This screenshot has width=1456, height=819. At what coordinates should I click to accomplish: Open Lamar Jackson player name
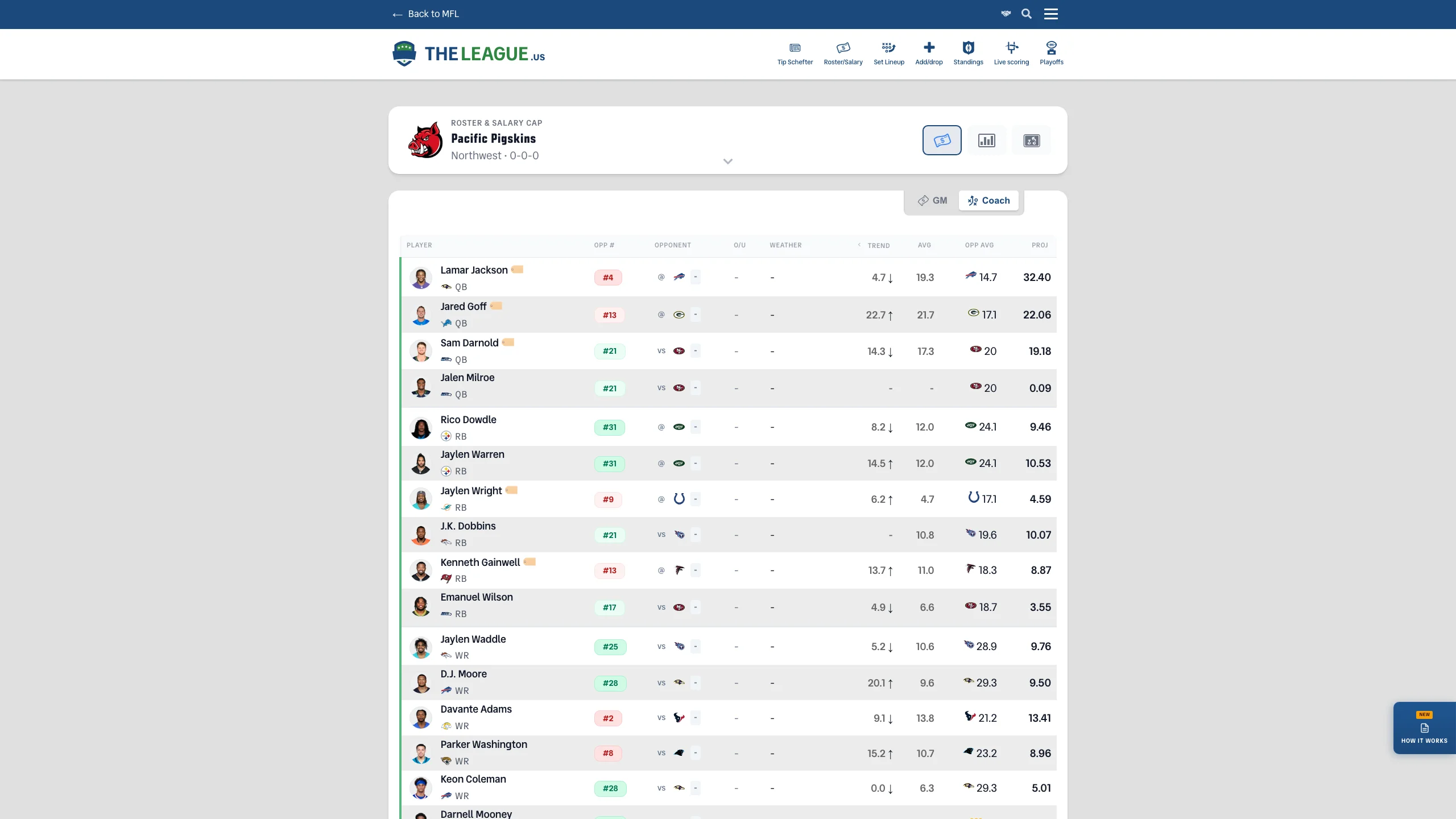point(474,270)
